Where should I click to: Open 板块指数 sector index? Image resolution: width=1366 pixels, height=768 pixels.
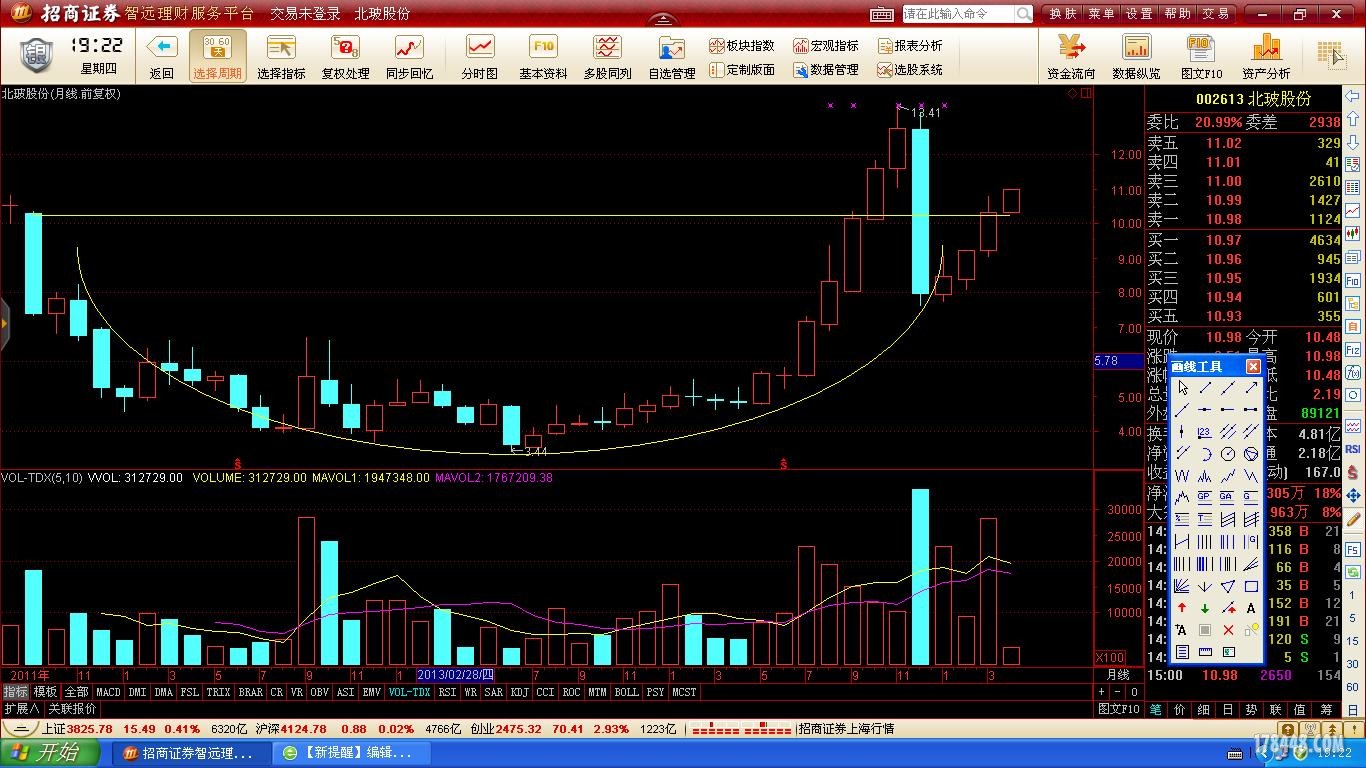(741, 46)
